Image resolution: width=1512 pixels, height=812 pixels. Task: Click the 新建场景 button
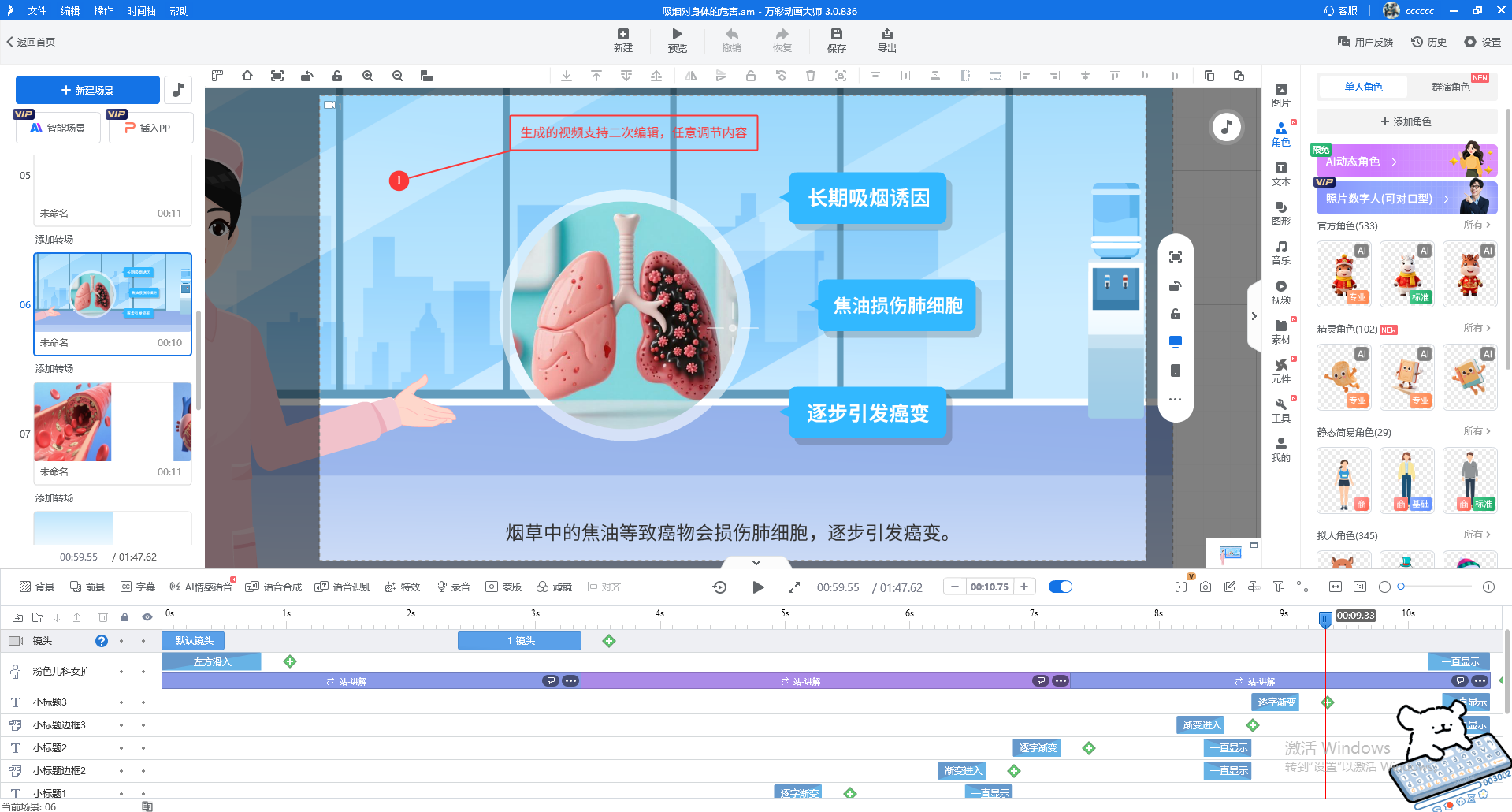[87, 90]
